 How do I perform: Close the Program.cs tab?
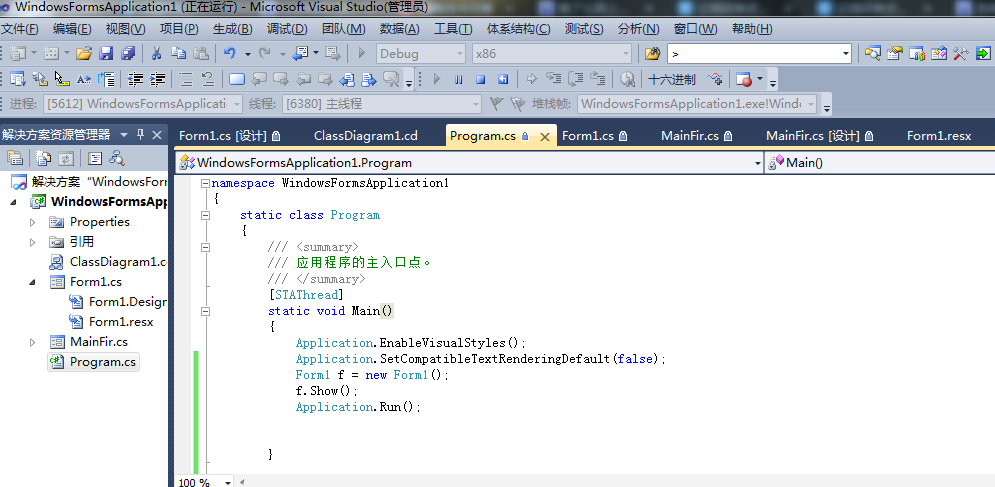[544, 136]
